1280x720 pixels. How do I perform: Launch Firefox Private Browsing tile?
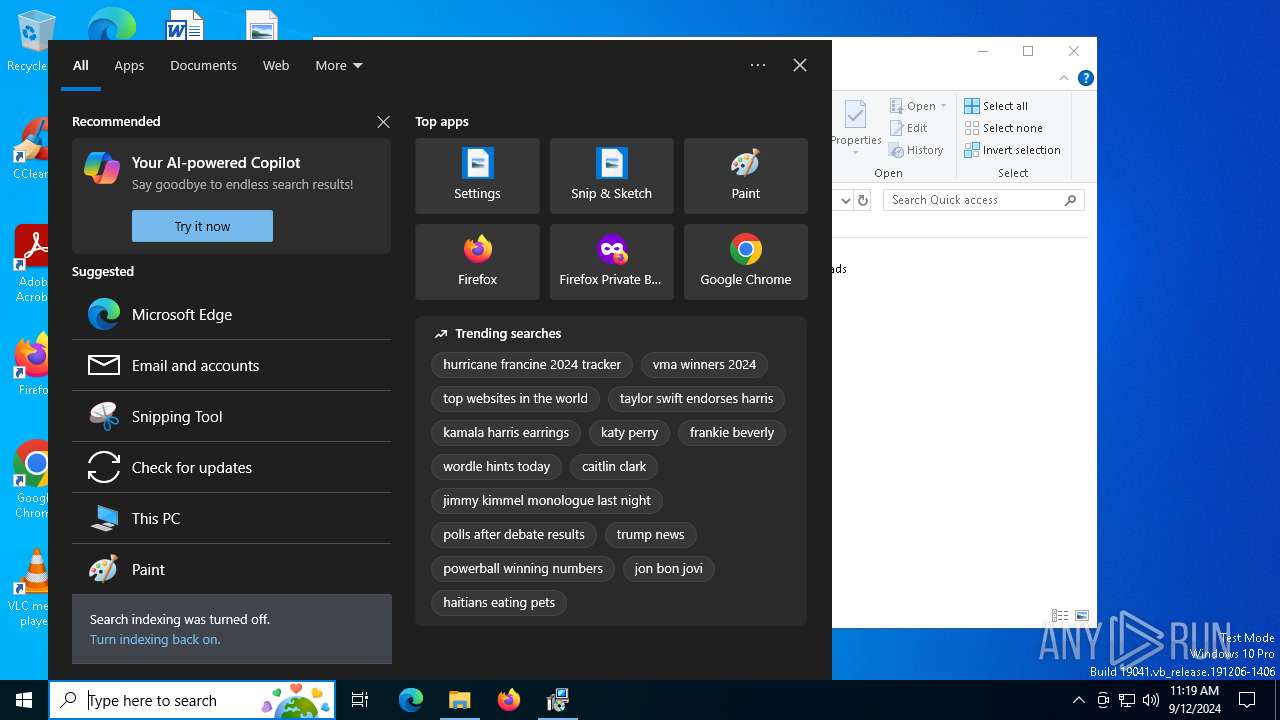coord(611,262)
